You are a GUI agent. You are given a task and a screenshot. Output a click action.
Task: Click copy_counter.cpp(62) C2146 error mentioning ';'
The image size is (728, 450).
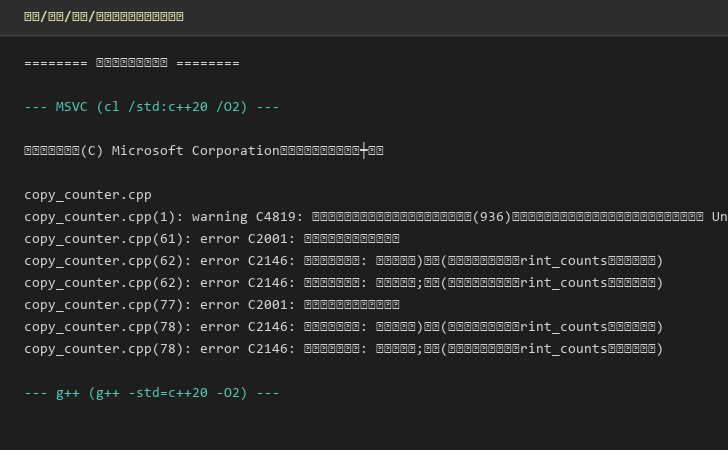point(344,283)
